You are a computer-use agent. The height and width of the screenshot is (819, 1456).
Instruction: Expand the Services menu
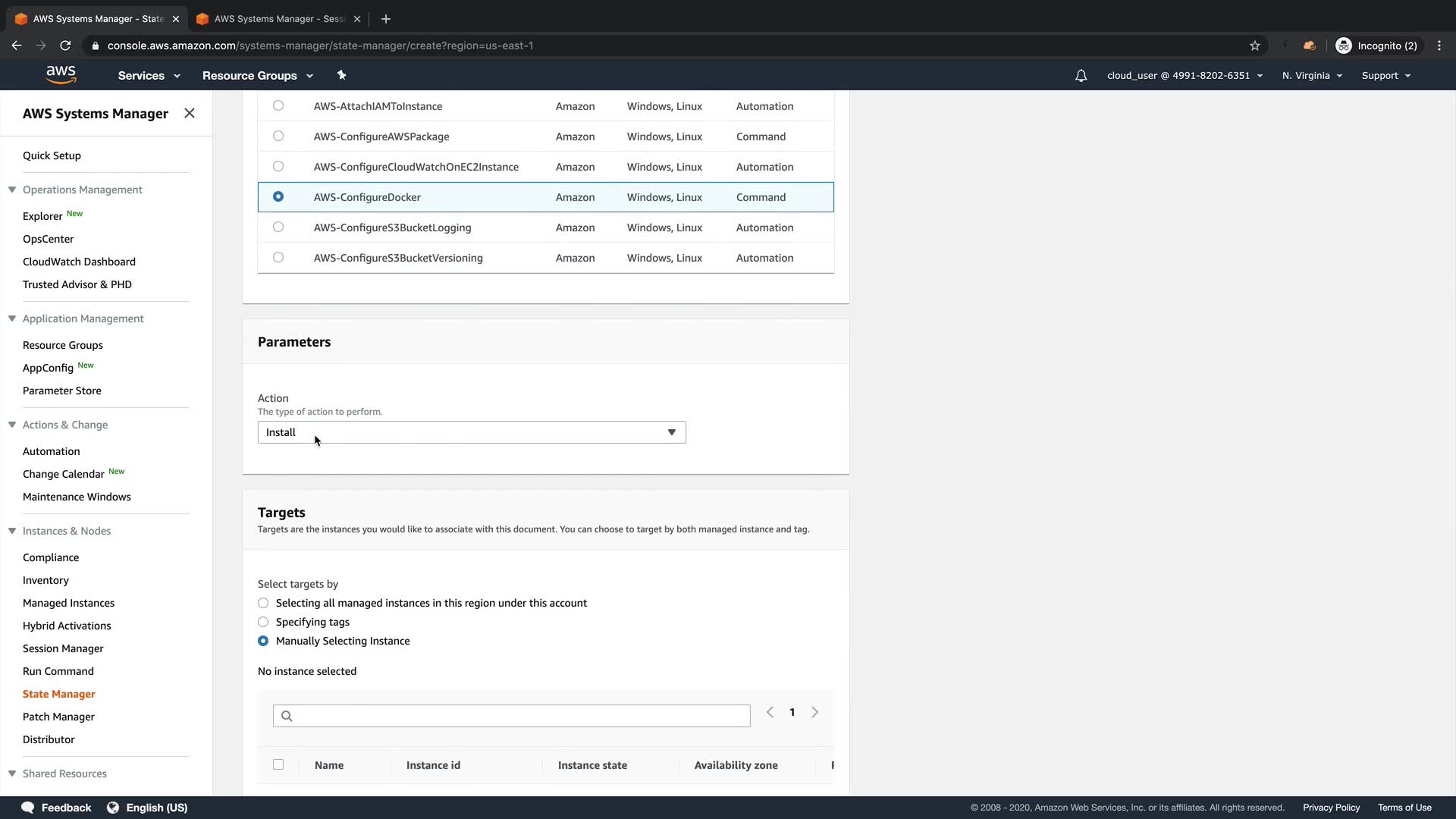point(149,76)
